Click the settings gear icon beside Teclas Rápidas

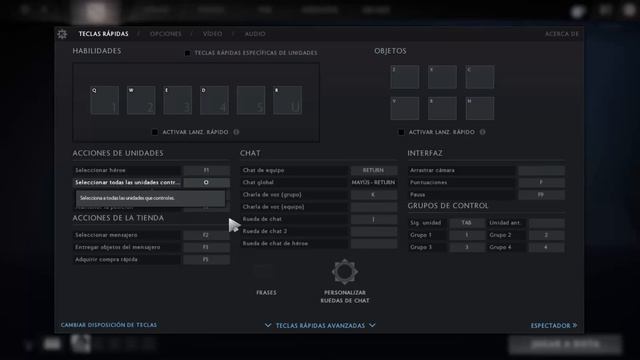(62, 34)
